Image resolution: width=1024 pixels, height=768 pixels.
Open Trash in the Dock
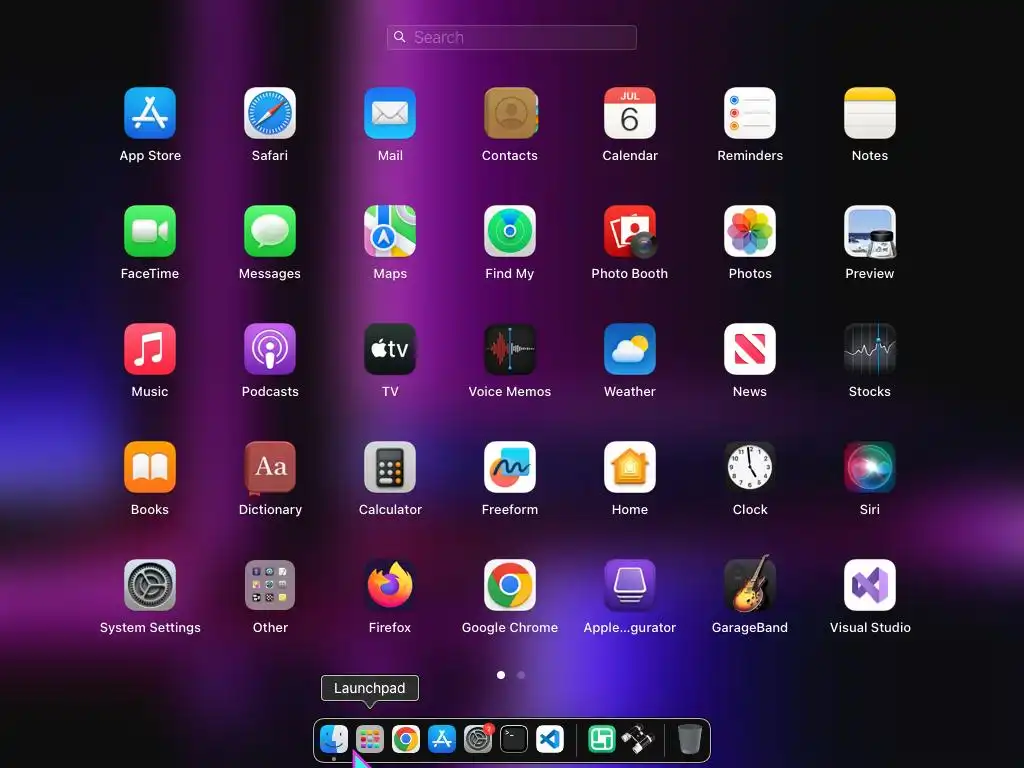690,739
